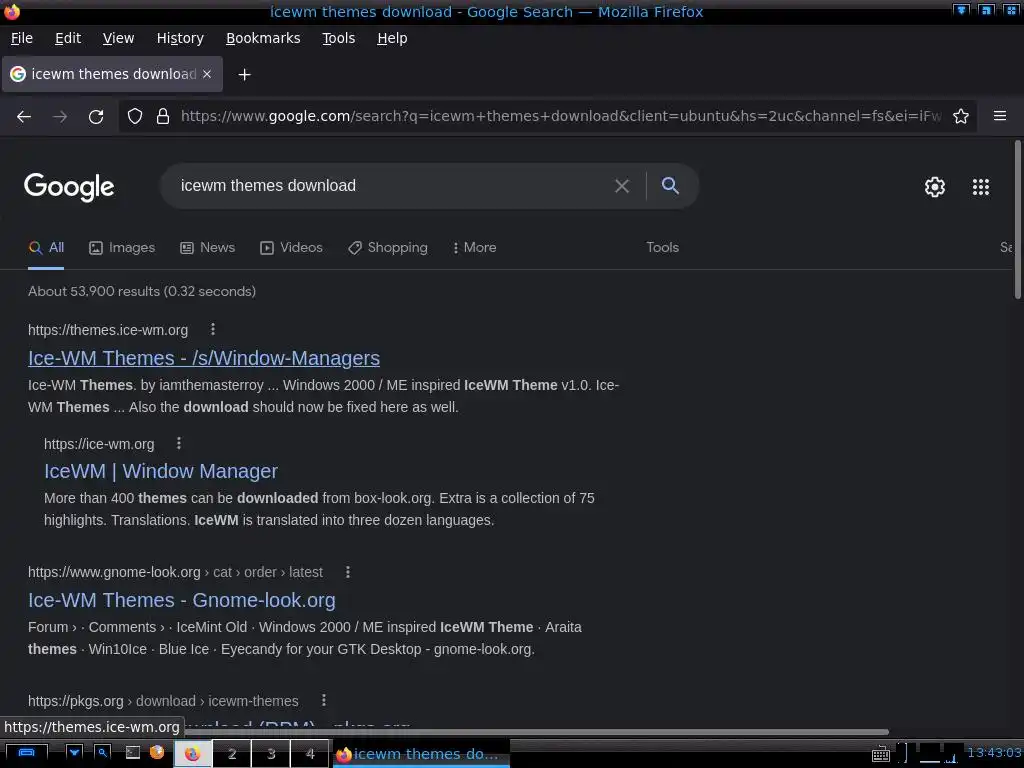
Task: Open Ice-WM Themes Gnome-look.org result
Action: click(182, 600)
